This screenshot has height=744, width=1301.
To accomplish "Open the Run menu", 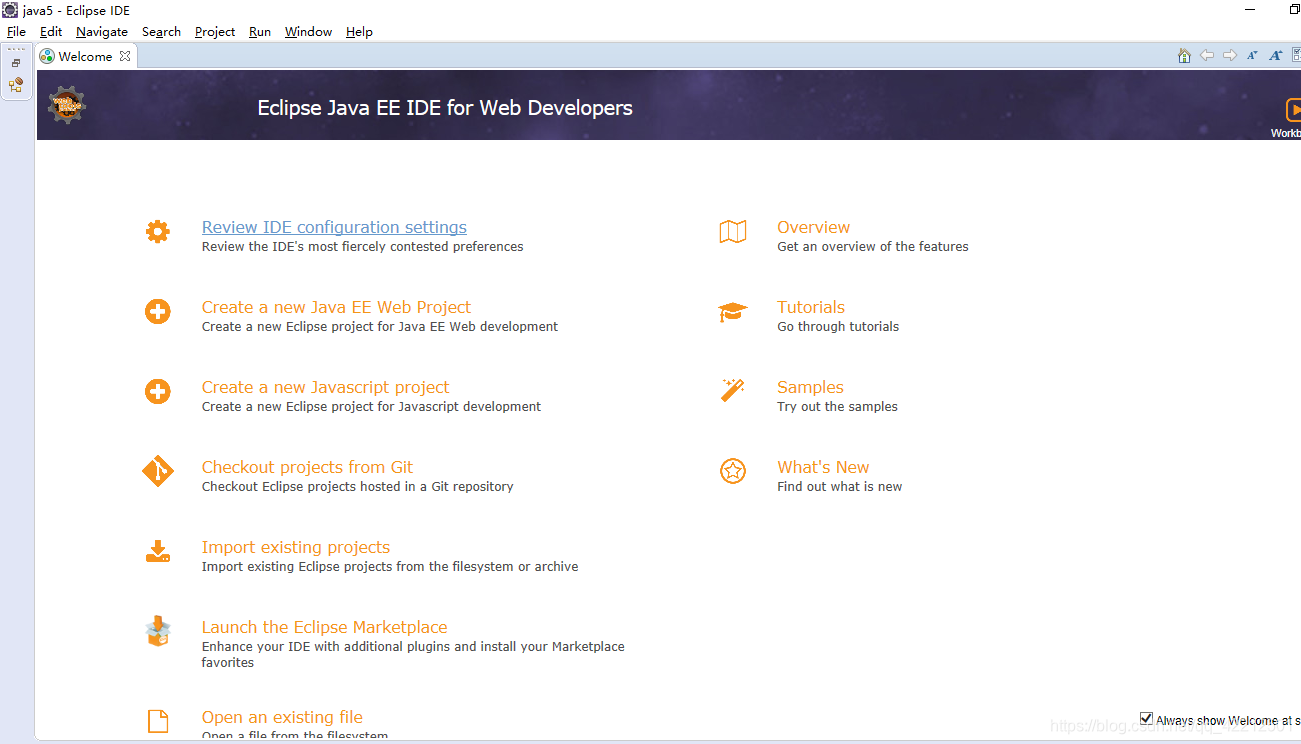I will pos(260,32).
